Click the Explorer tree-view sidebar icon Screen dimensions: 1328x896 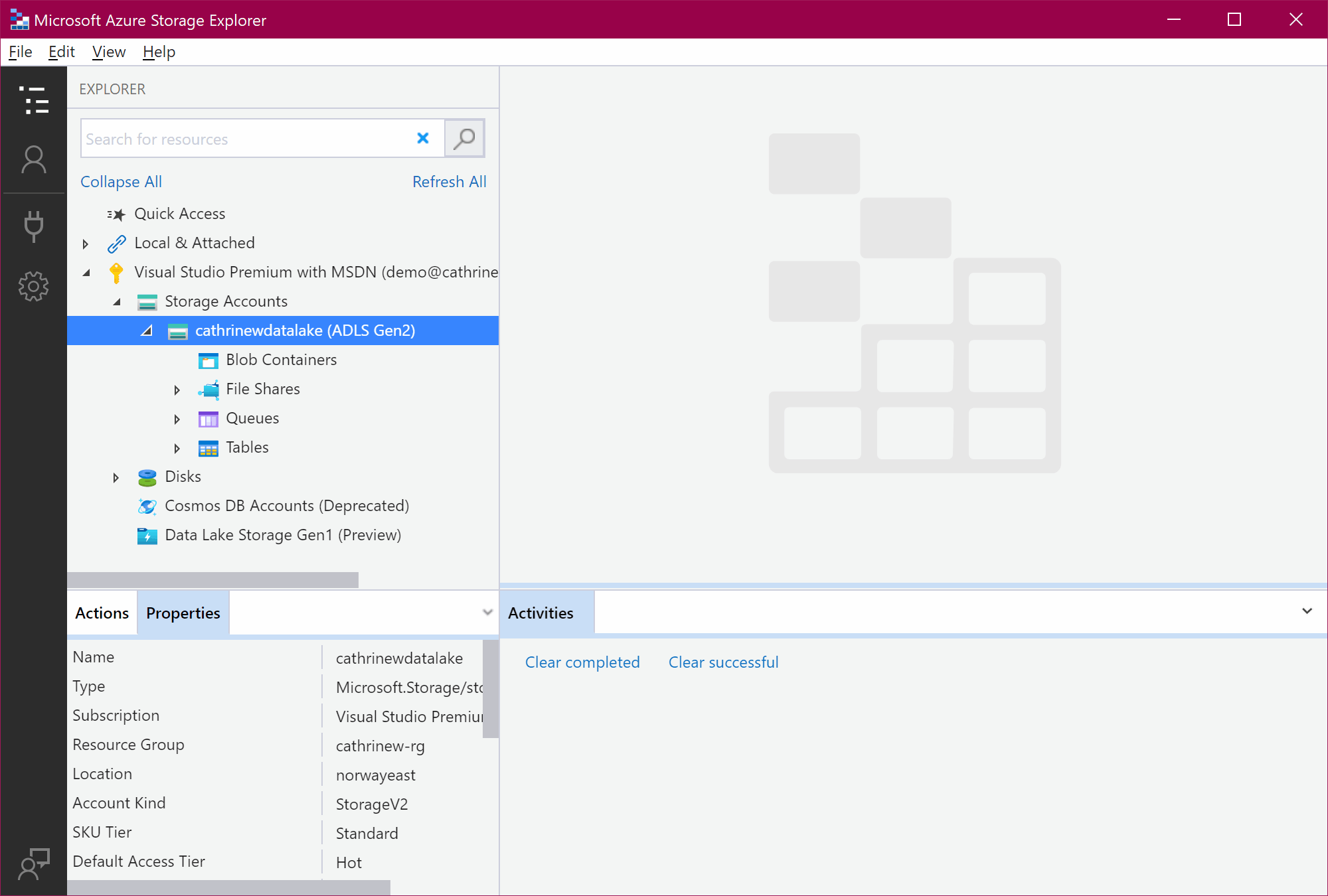tap(33, 100)
